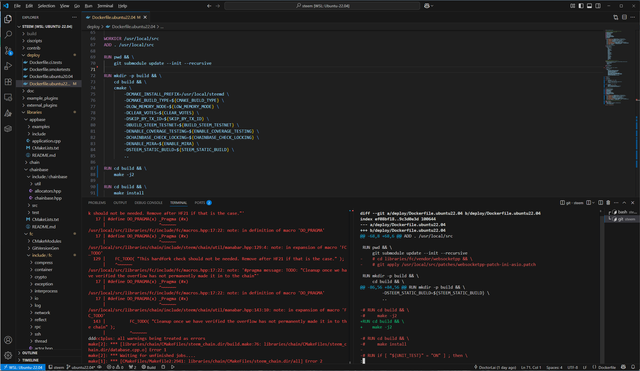Open Dockerfile.smoketests in Explorer
The height and width of the screenshot is (371, 640).
[49, 69]
